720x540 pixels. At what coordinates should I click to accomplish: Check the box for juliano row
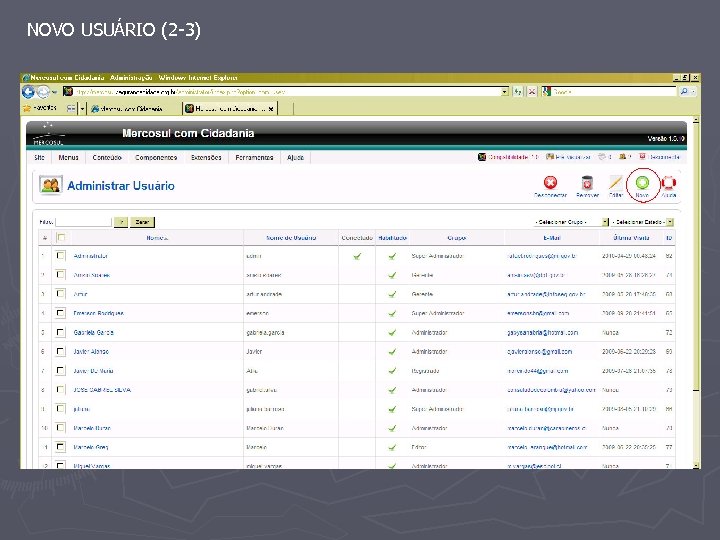(61, 409)
